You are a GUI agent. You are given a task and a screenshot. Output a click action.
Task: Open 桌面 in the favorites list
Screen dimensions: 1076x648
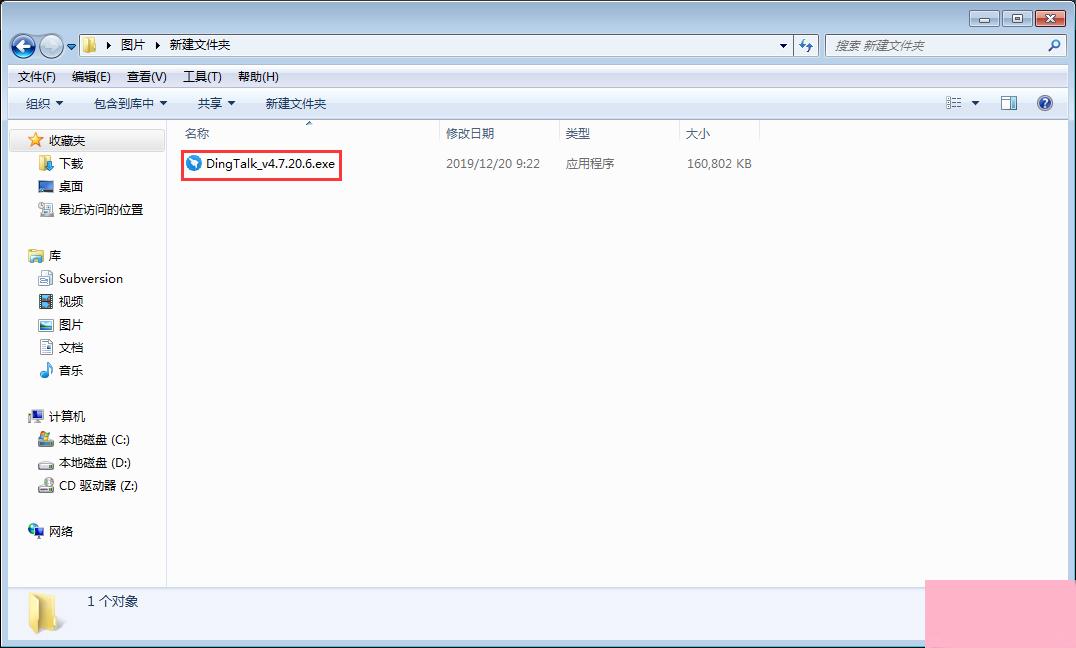(x=71, y=186)
